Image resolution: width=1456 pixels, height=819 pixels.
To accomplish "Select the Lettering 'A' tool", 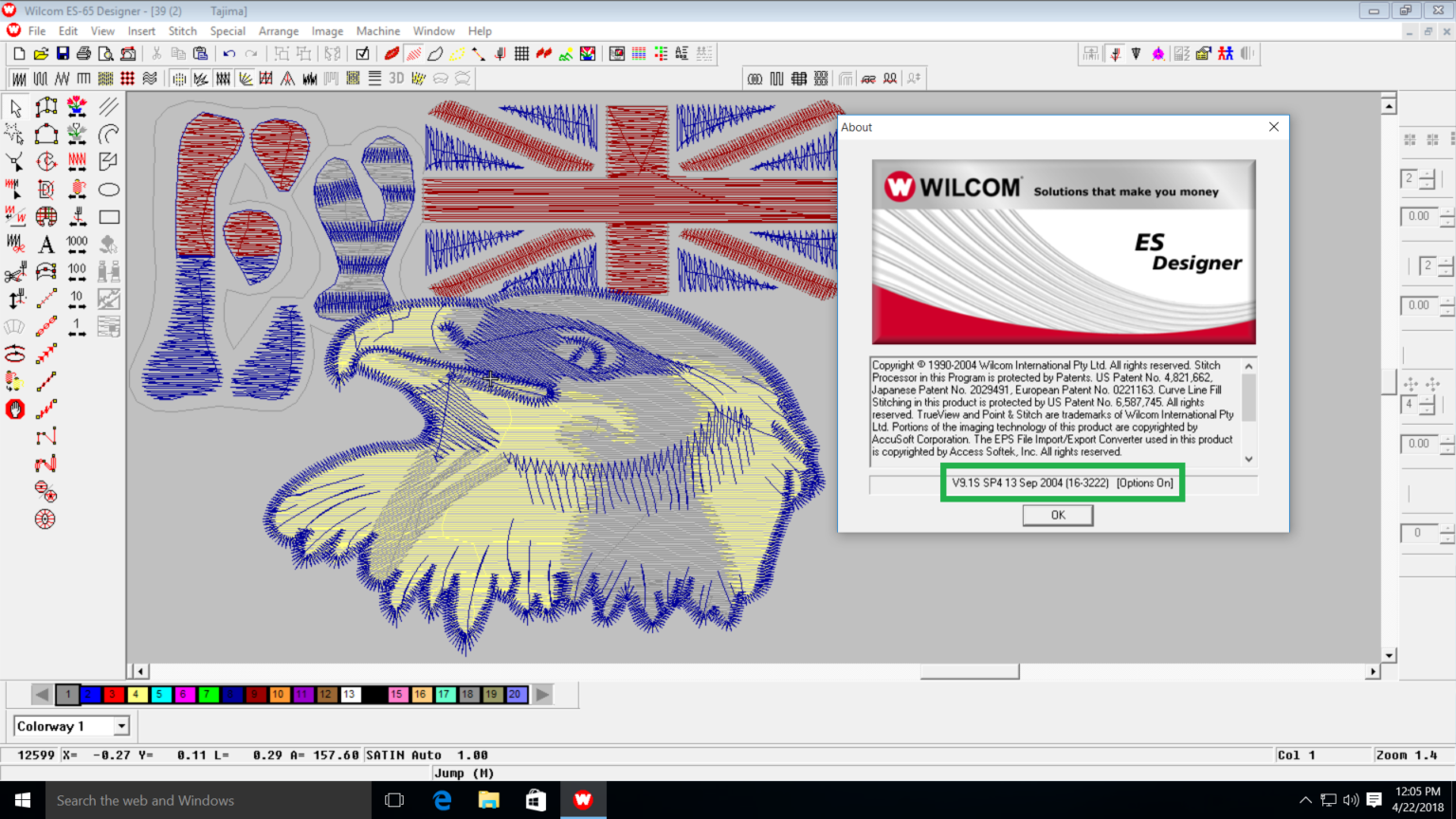I will pyautogui.click(x=45, y=245).
